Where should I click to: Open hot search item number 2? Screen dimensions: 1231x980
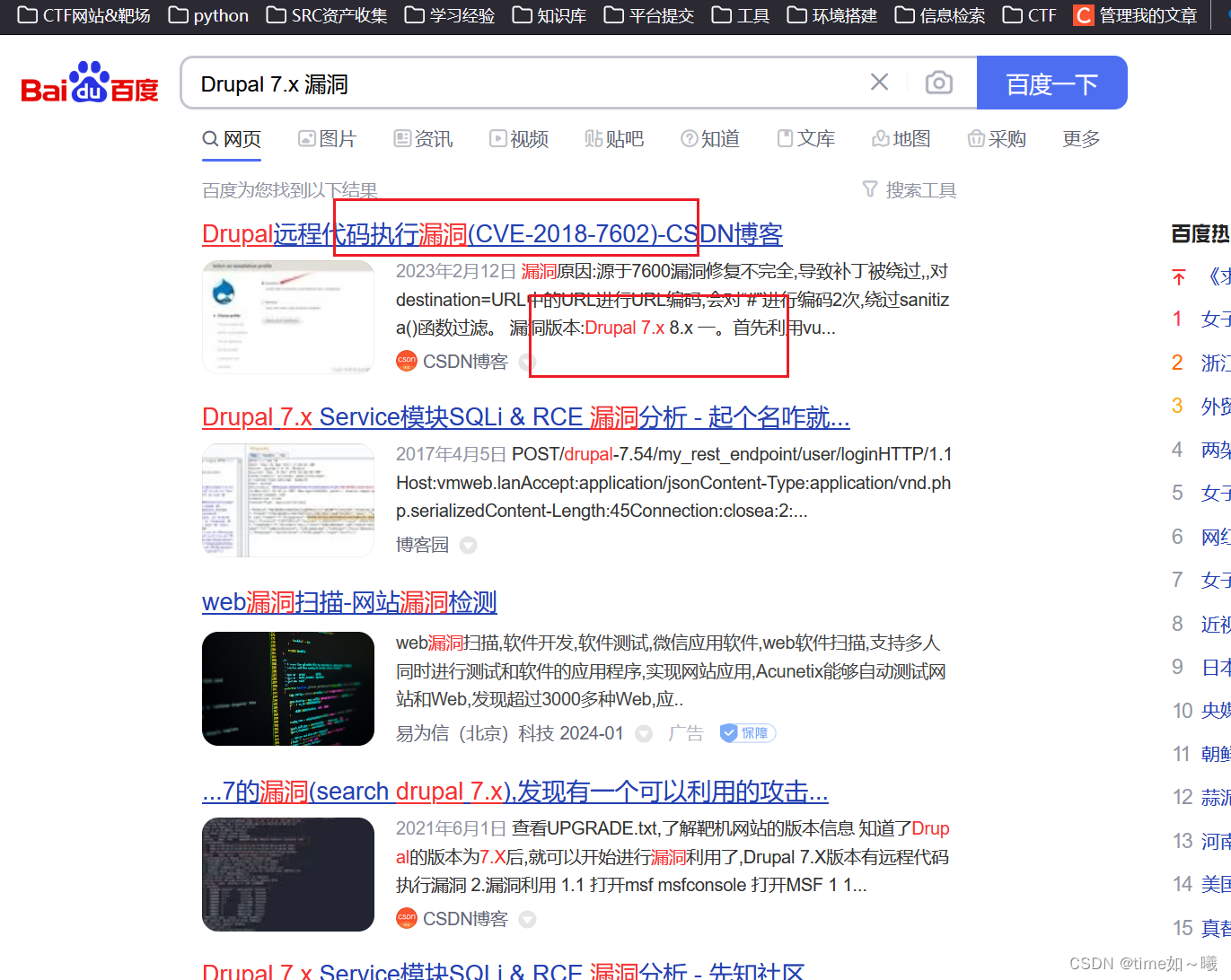1200,363
